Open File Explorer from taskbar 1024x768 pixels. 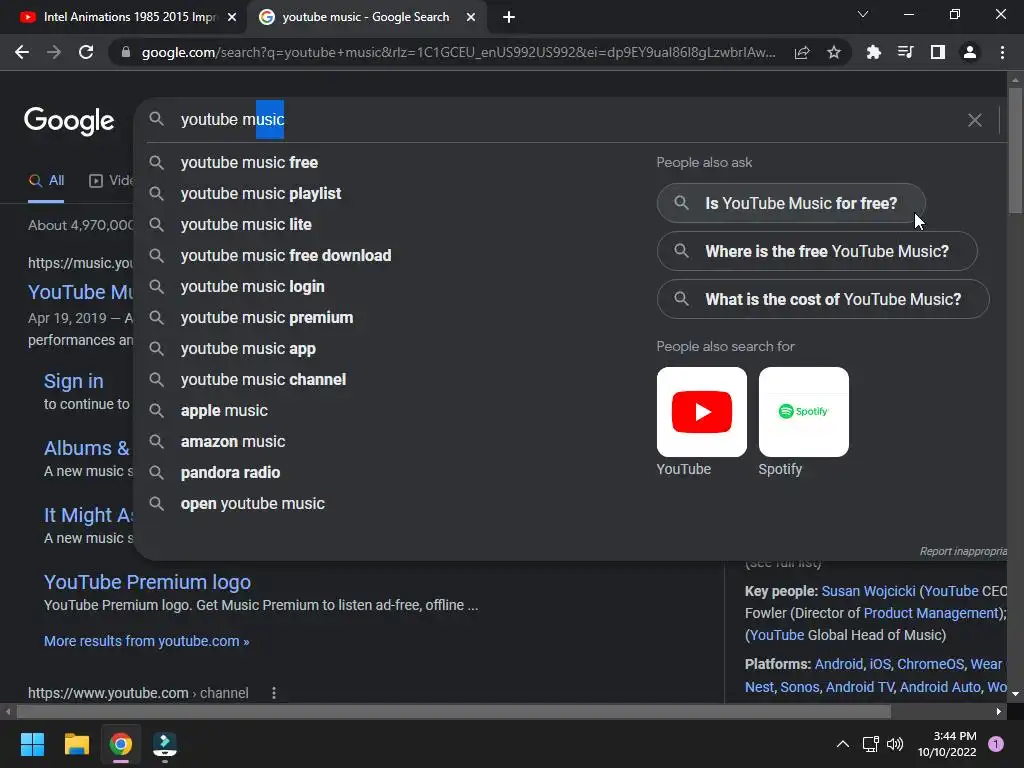pyautogui.click(x=76, y=744)
